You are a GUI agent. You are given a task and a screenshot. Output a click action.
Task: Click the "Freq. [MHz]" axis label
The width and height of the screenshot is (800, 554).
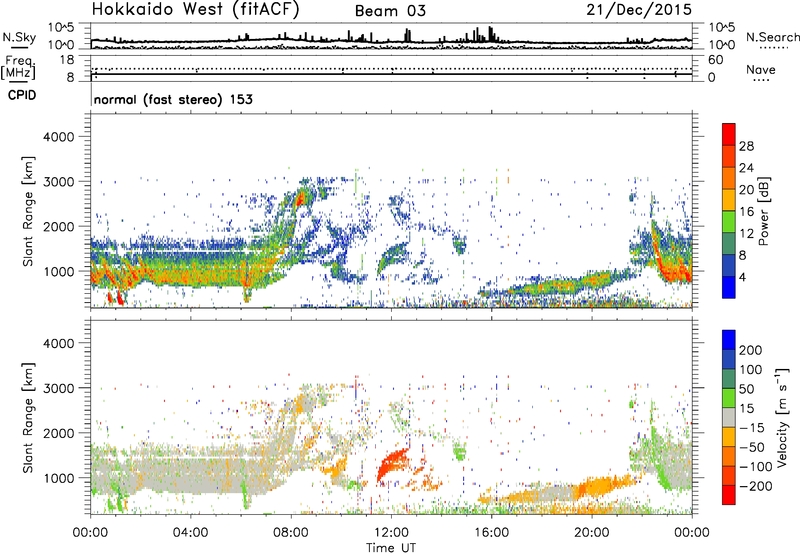(x=18, y=68)
